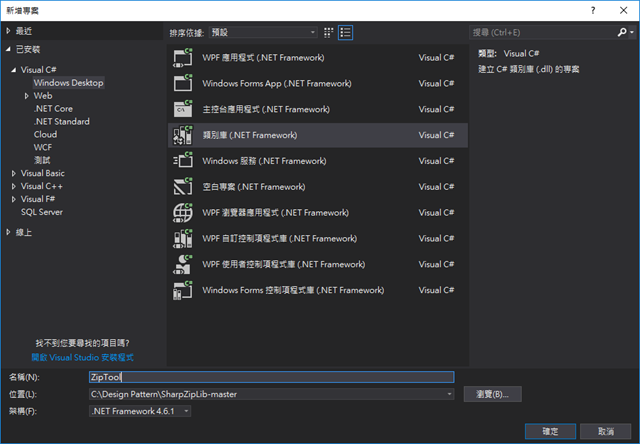Click the 確定 OK button
640x444 pixels.
(x=550, y=431)
